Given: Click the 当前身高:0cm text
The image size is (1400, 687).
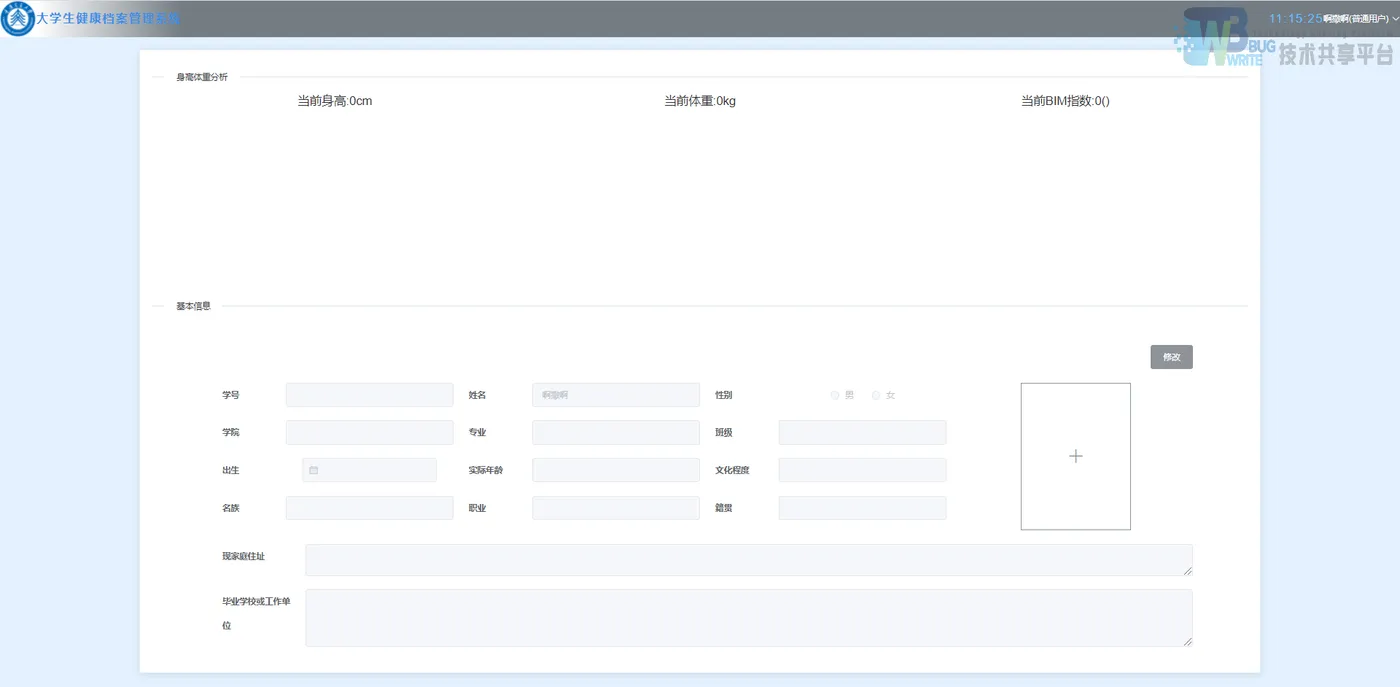Looking at the screenshot, I should (335, 101).
